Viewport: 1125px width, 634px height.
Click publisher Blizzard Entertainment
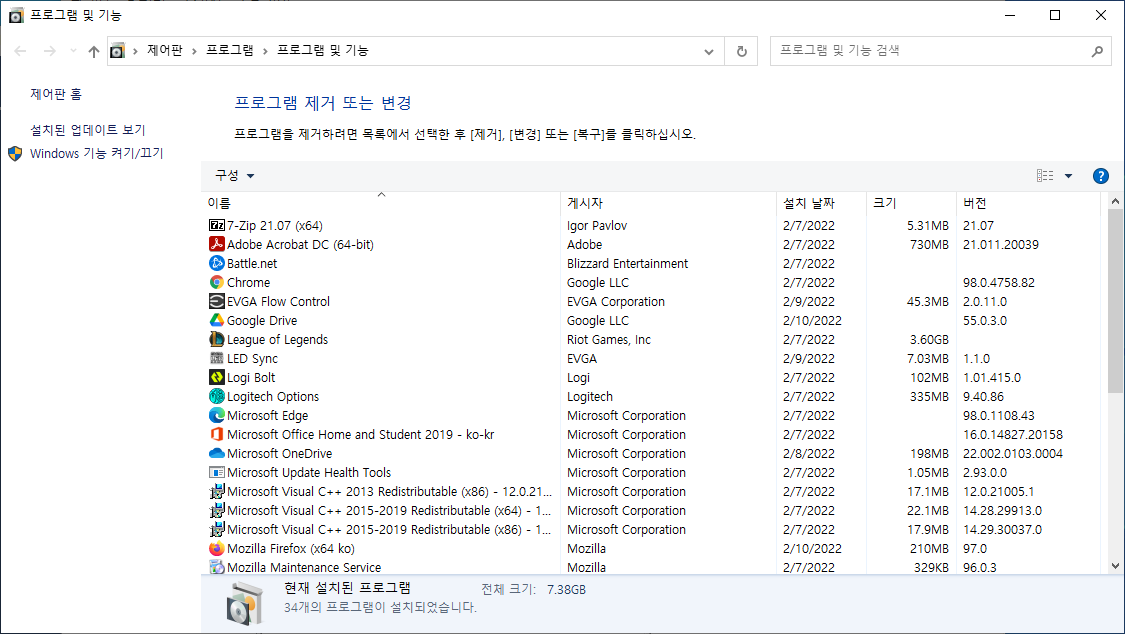pyautogui.click(x=627, y=263)
